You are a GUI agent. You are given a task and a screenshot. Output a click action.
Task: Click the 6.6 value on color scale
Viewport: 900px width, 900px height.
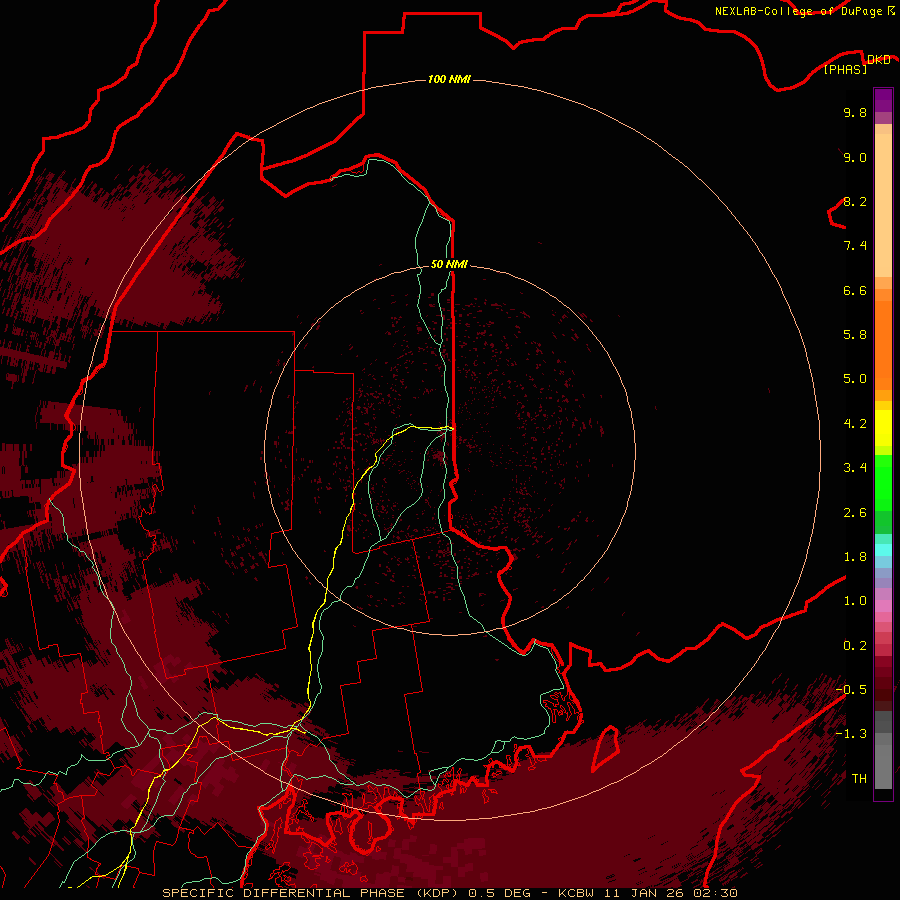(x=855, y=290)
